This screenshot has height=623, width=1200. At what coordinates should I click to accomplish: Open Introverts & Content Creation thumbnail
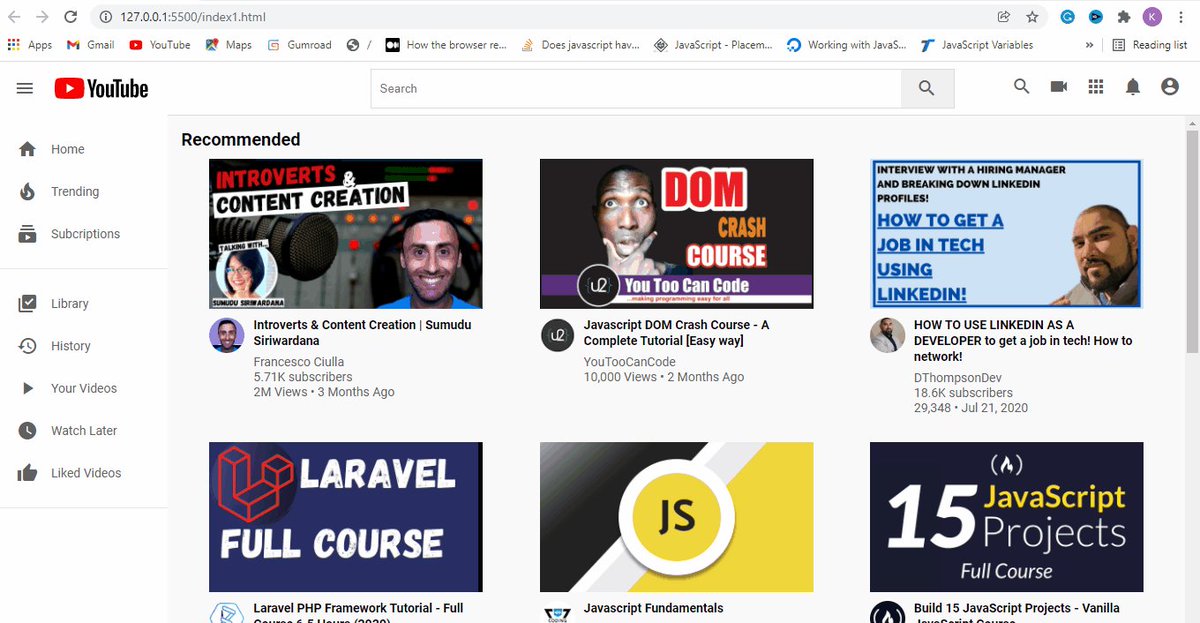[346, 234]
